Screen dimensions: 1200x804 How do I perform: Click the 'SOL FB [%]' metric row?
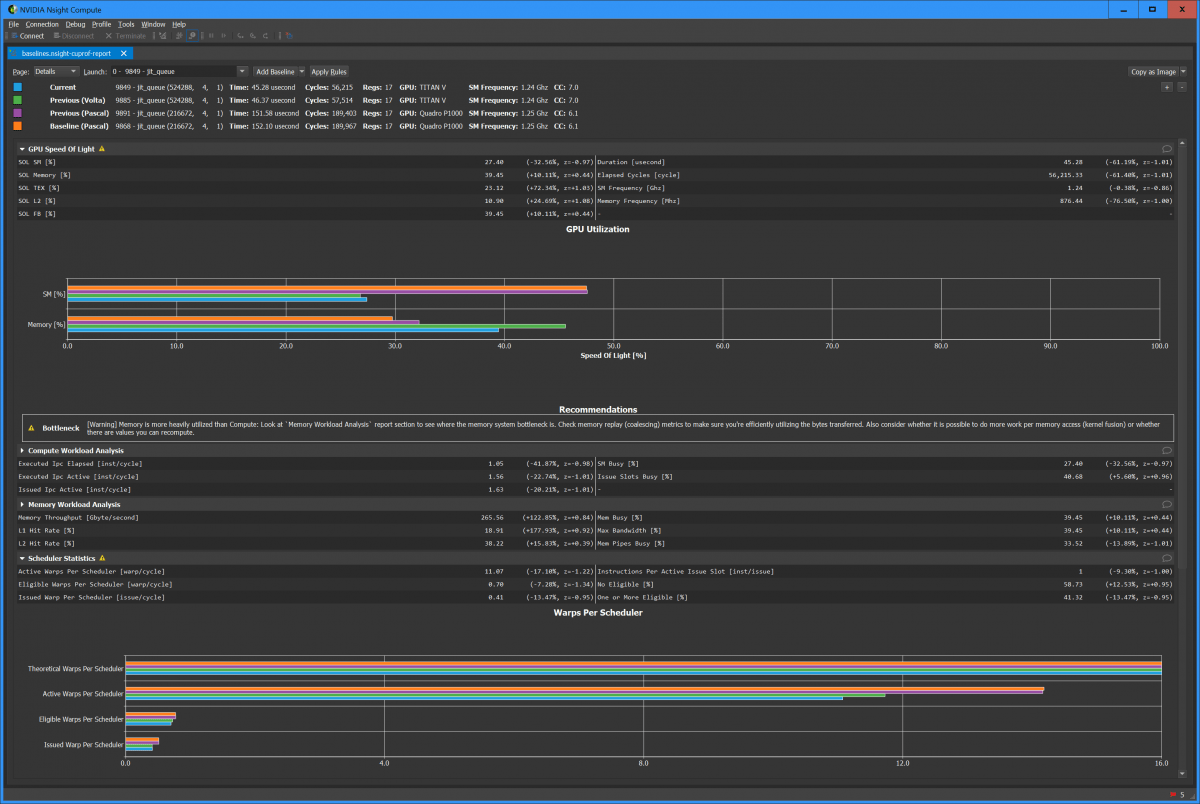tap(305, 214)
